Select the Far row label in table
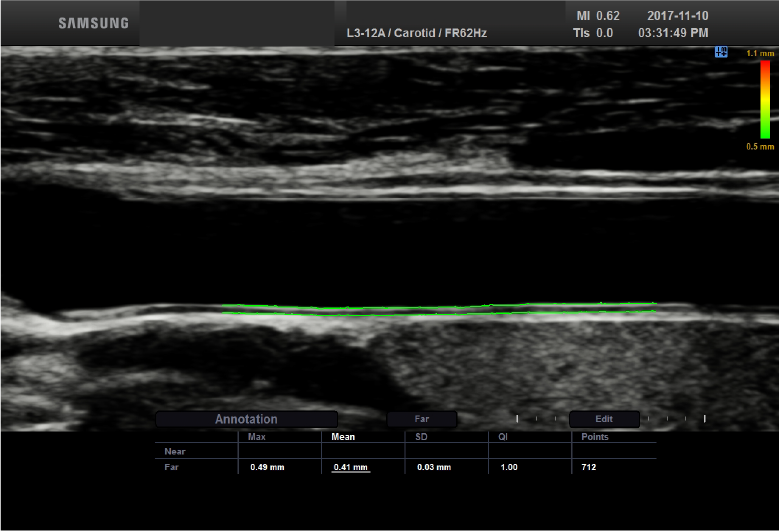 [x=172, y=467]
